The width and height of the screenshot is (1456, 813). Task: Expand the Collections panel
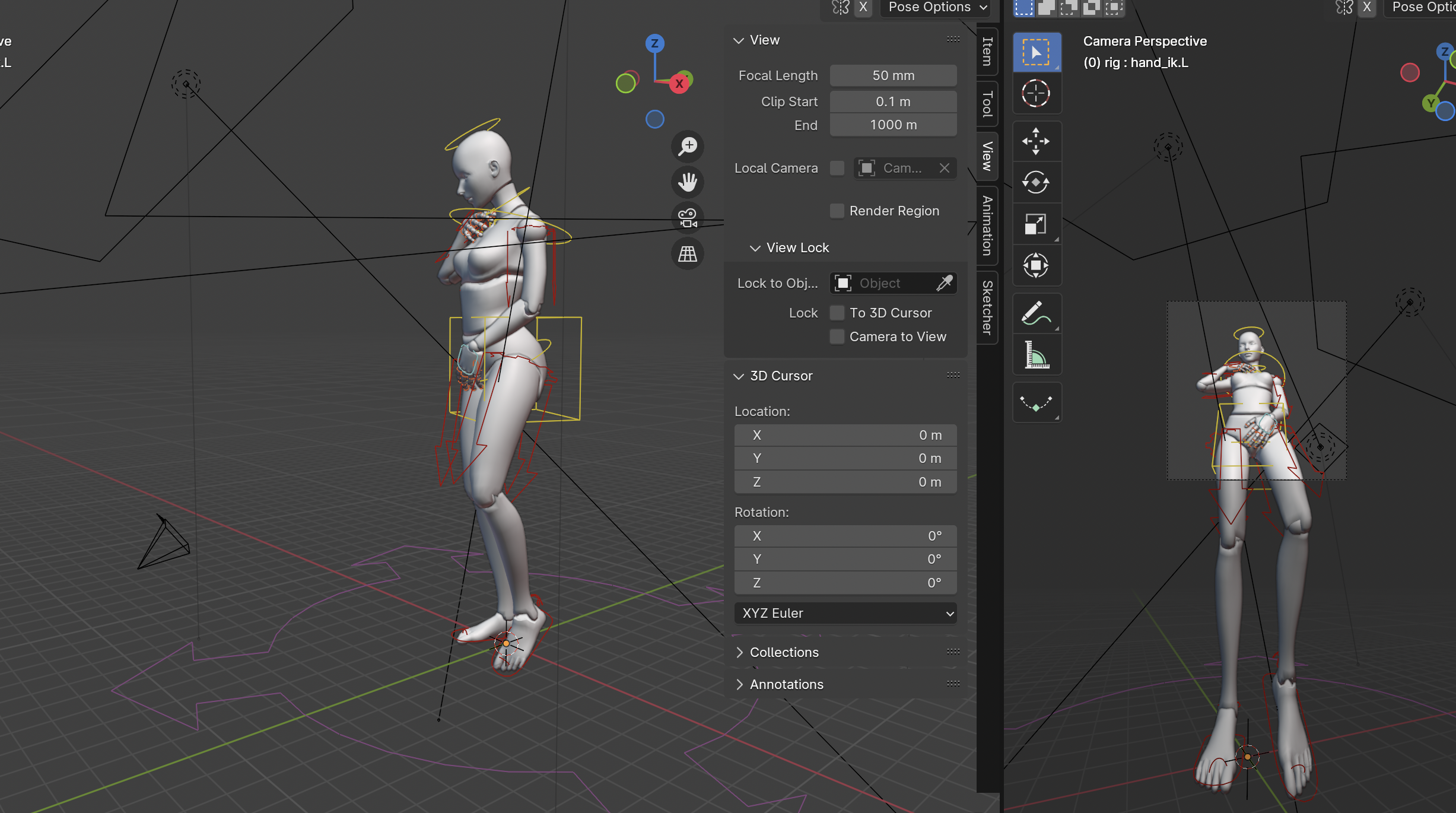coord(739,652)
